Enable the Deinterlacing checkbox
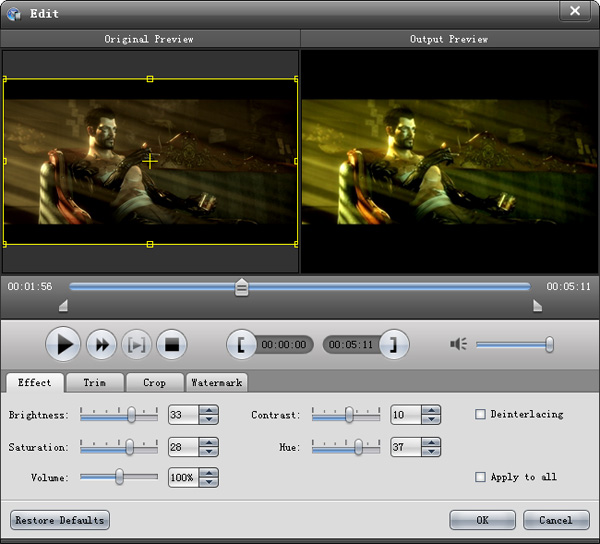The image size is (600, 544). 480,414
